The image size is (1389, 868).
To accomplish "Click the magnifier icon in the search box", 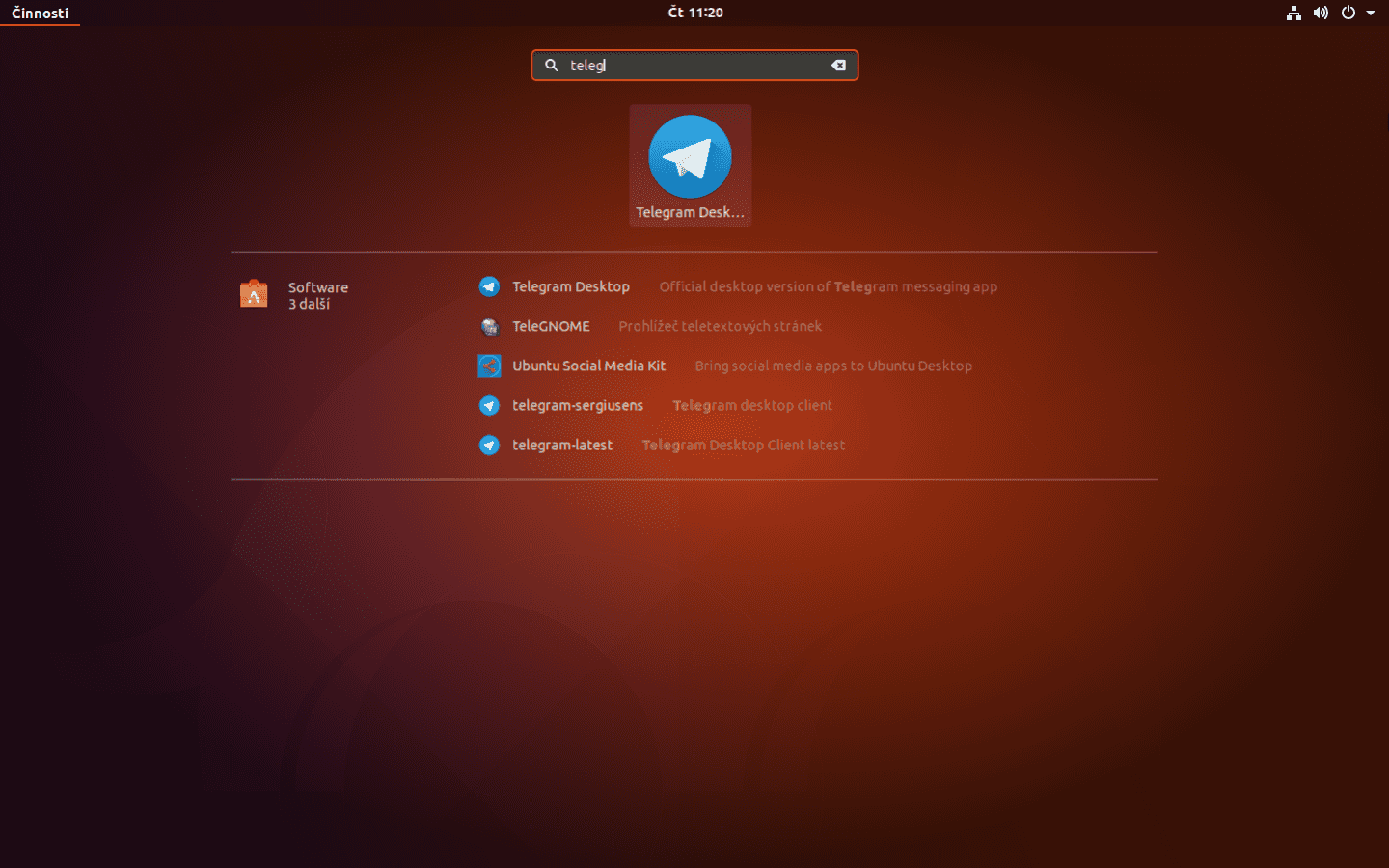I will 552,65.
